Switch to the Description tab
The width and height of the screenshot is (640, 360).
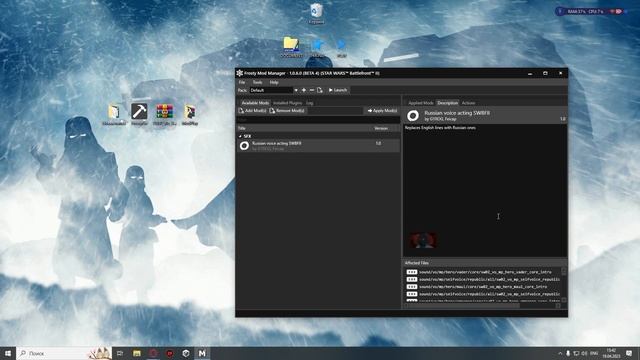pos(447,103)
